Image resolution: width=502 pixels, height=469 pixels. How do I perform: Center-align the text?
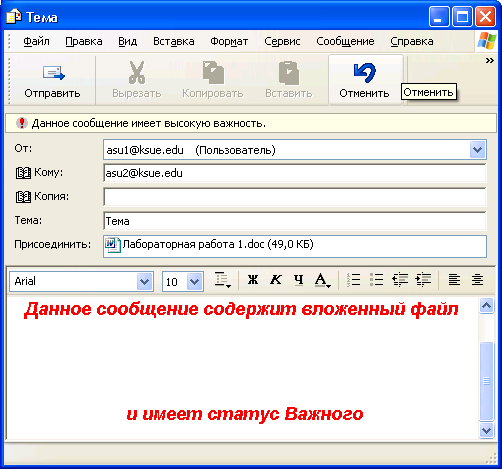click(477, 279)
